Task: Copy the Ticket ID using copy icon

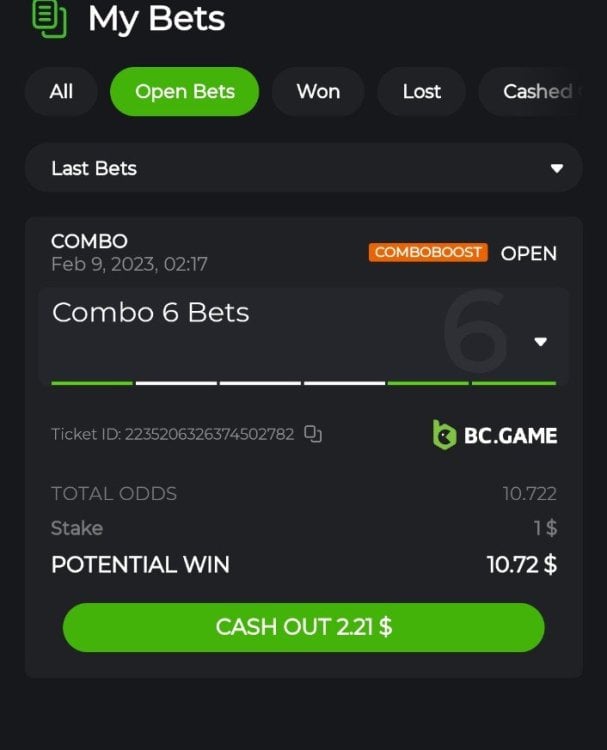Action: coord(313,434)
